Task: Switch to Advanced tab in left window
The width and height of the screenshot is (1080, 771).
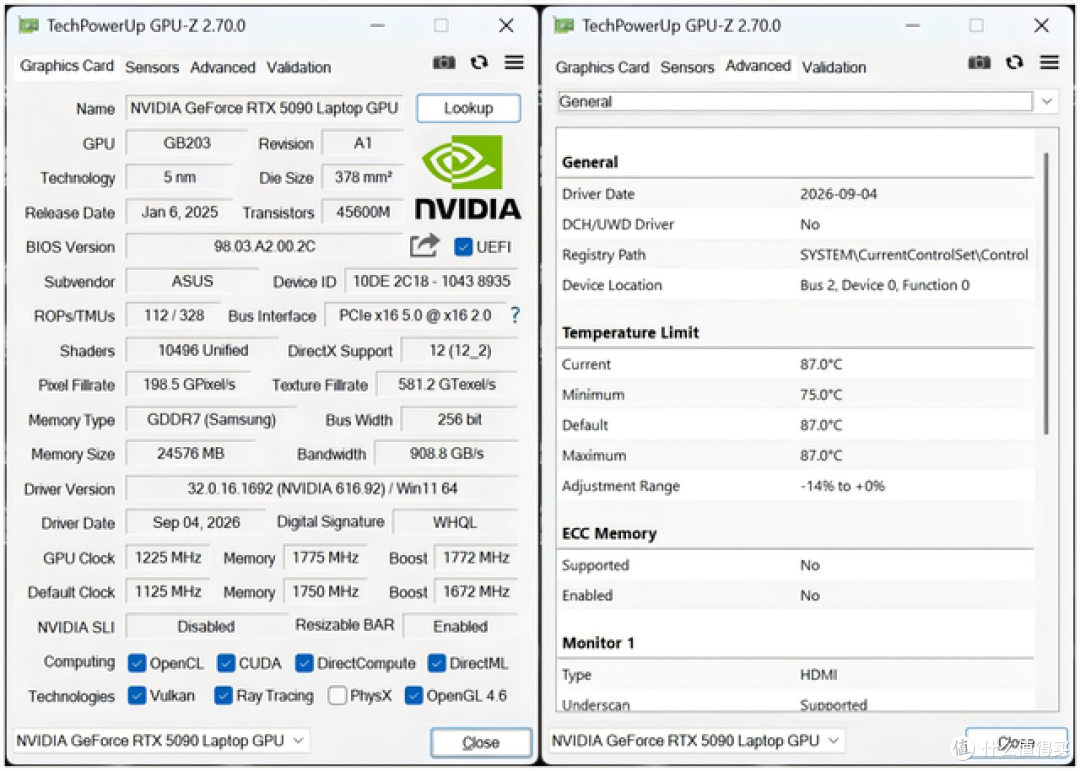Action: pos(222,67)
